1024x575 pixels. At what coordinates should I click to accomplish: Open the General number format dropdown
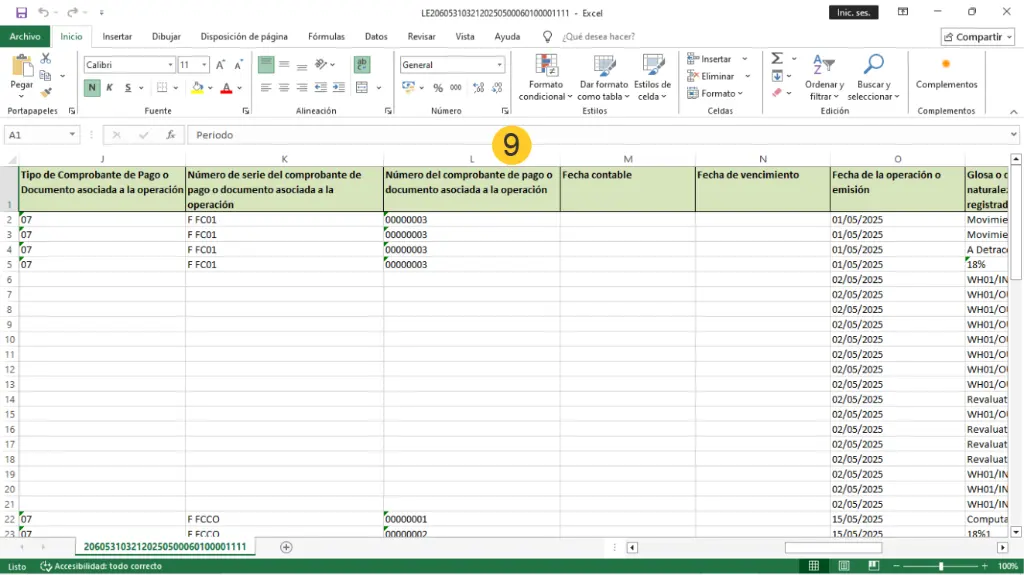tap(500, 65)
